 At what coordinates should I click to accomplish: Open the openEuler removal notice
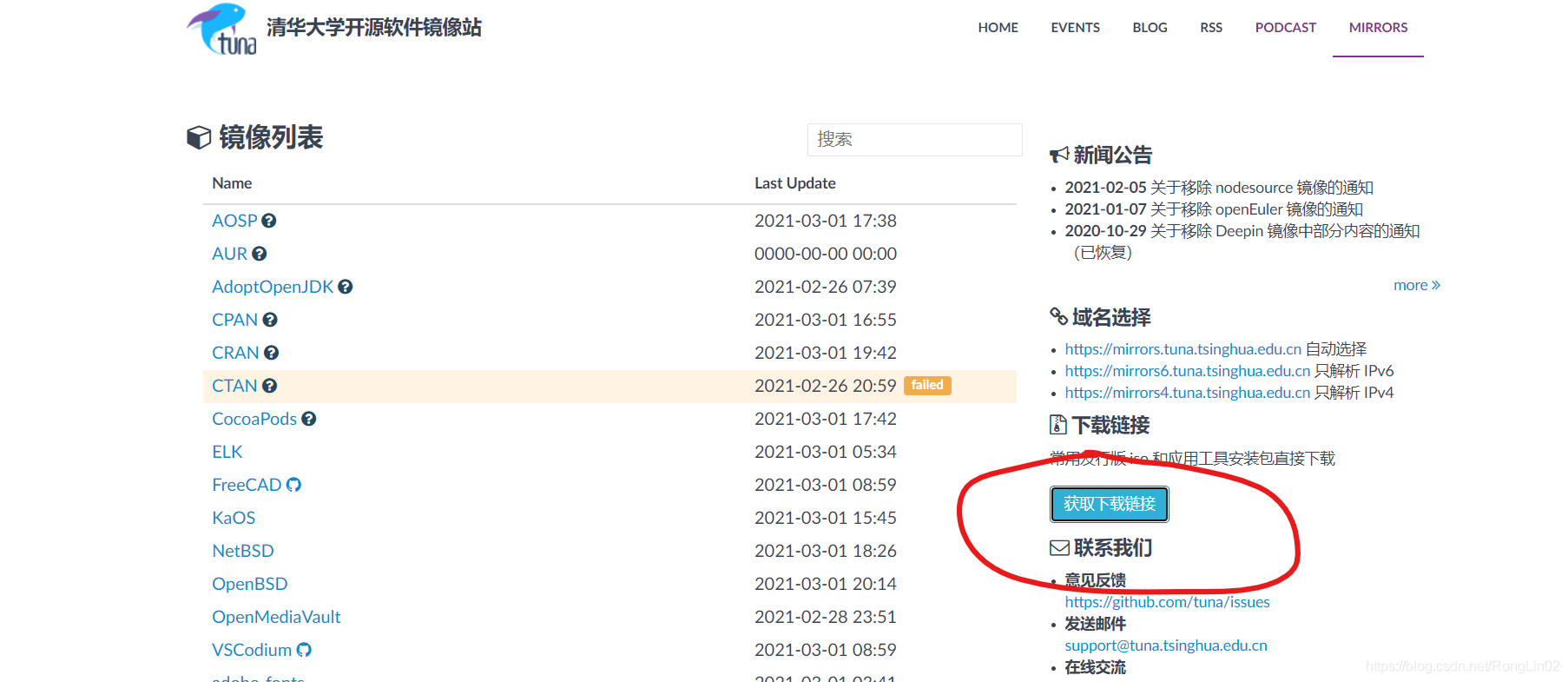(1214, 209)
